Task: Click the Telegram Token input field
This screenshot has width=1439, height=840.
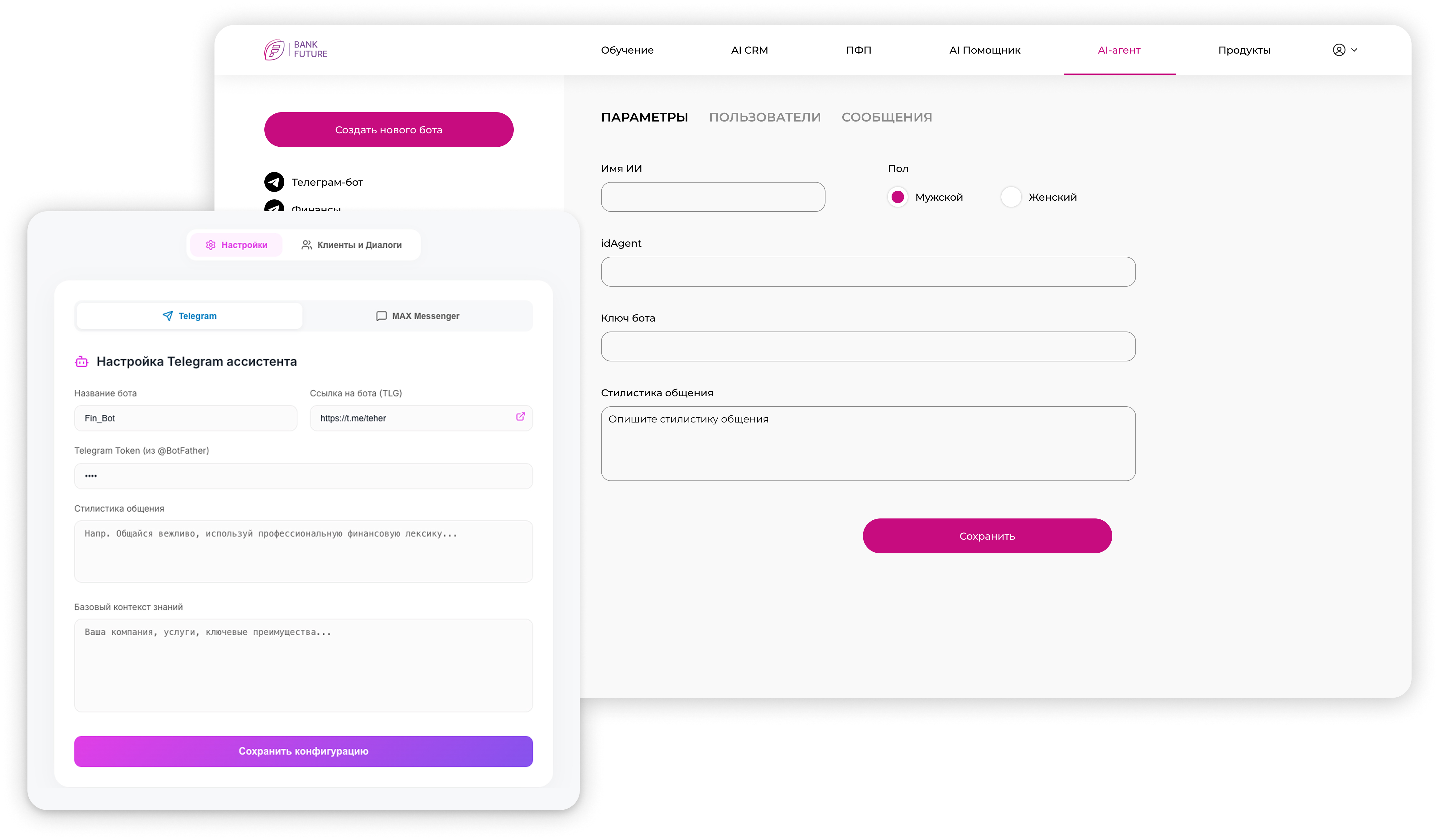Action: [x=303, y=476]
